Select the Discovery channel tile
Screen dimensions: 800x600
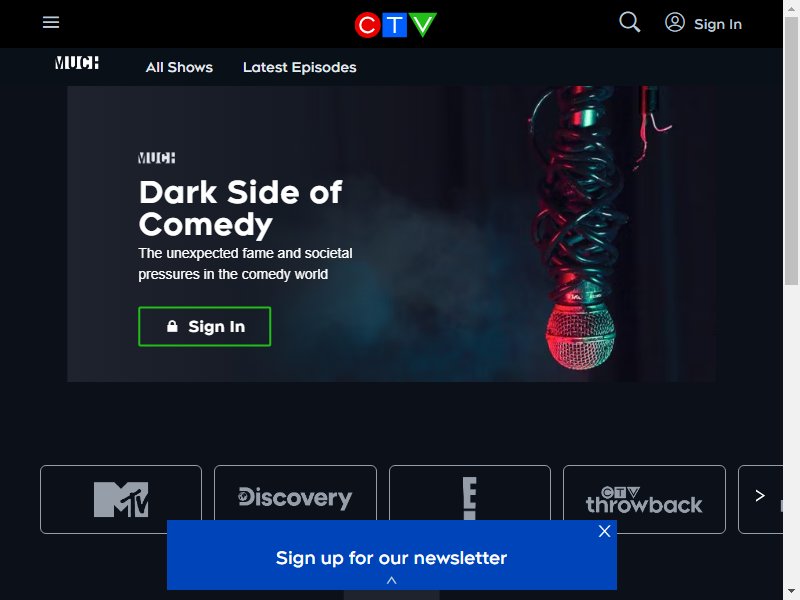[x=295, y=493]
